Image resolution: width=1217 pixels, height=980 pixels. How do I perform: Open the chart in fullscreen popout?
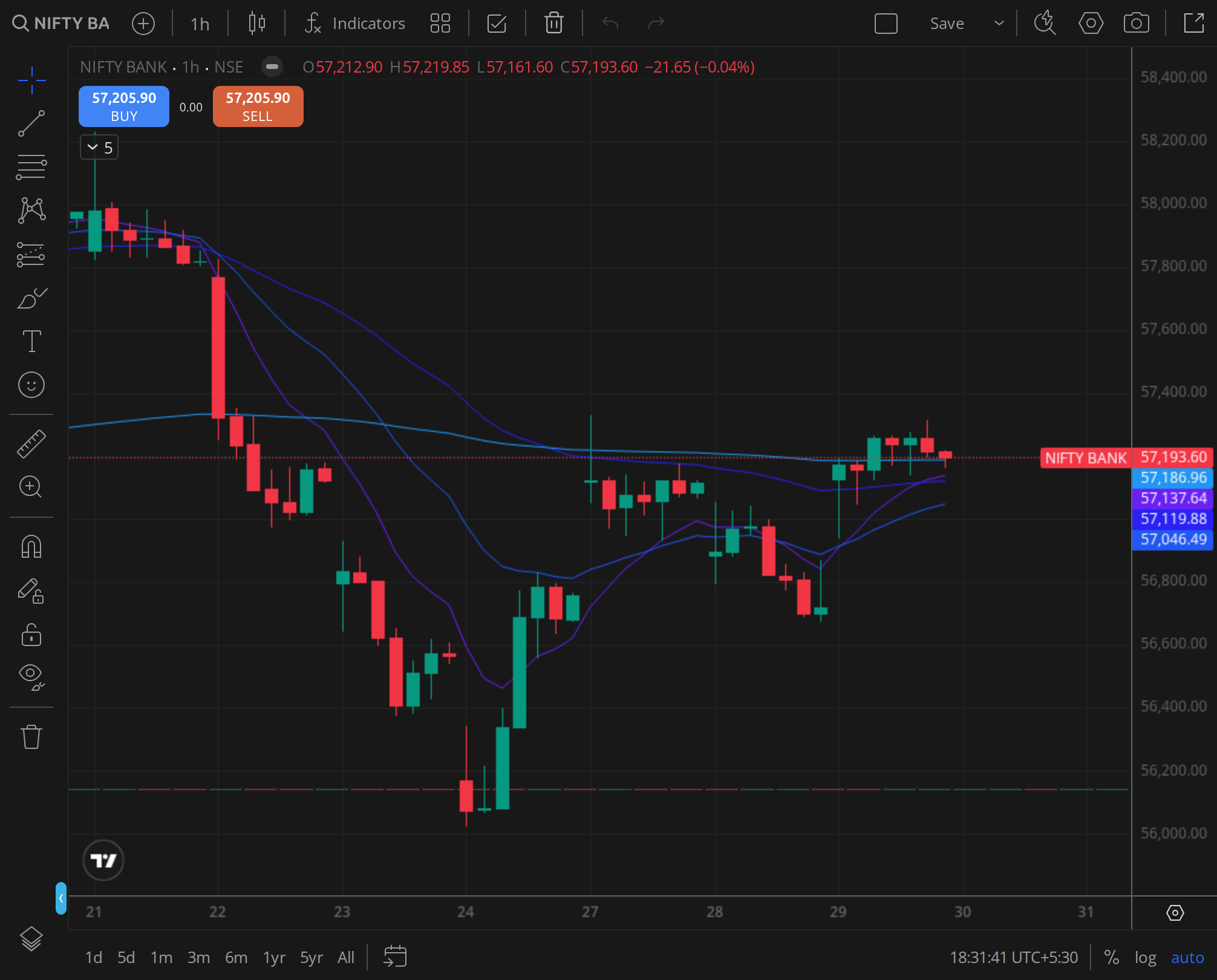click(1193, 24)
